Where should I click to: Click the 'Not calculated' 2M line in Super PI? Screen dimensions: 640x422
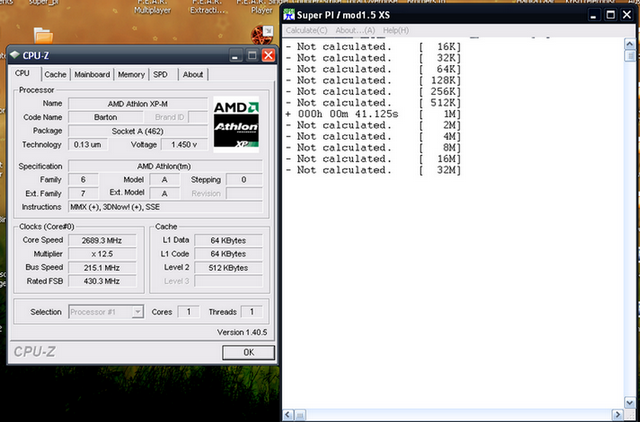[x=373, y=125]
